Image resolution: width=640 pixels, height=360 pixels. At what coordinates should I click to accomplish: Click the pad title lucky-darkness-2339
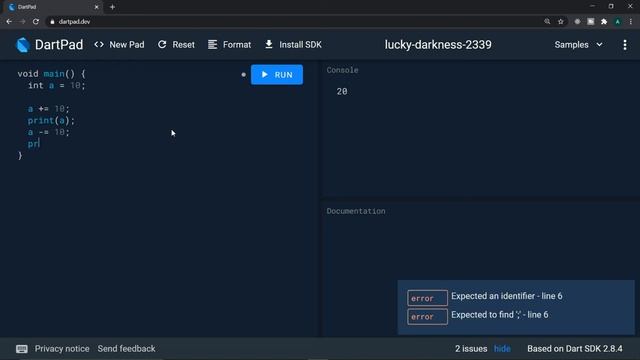coord(438,45)
